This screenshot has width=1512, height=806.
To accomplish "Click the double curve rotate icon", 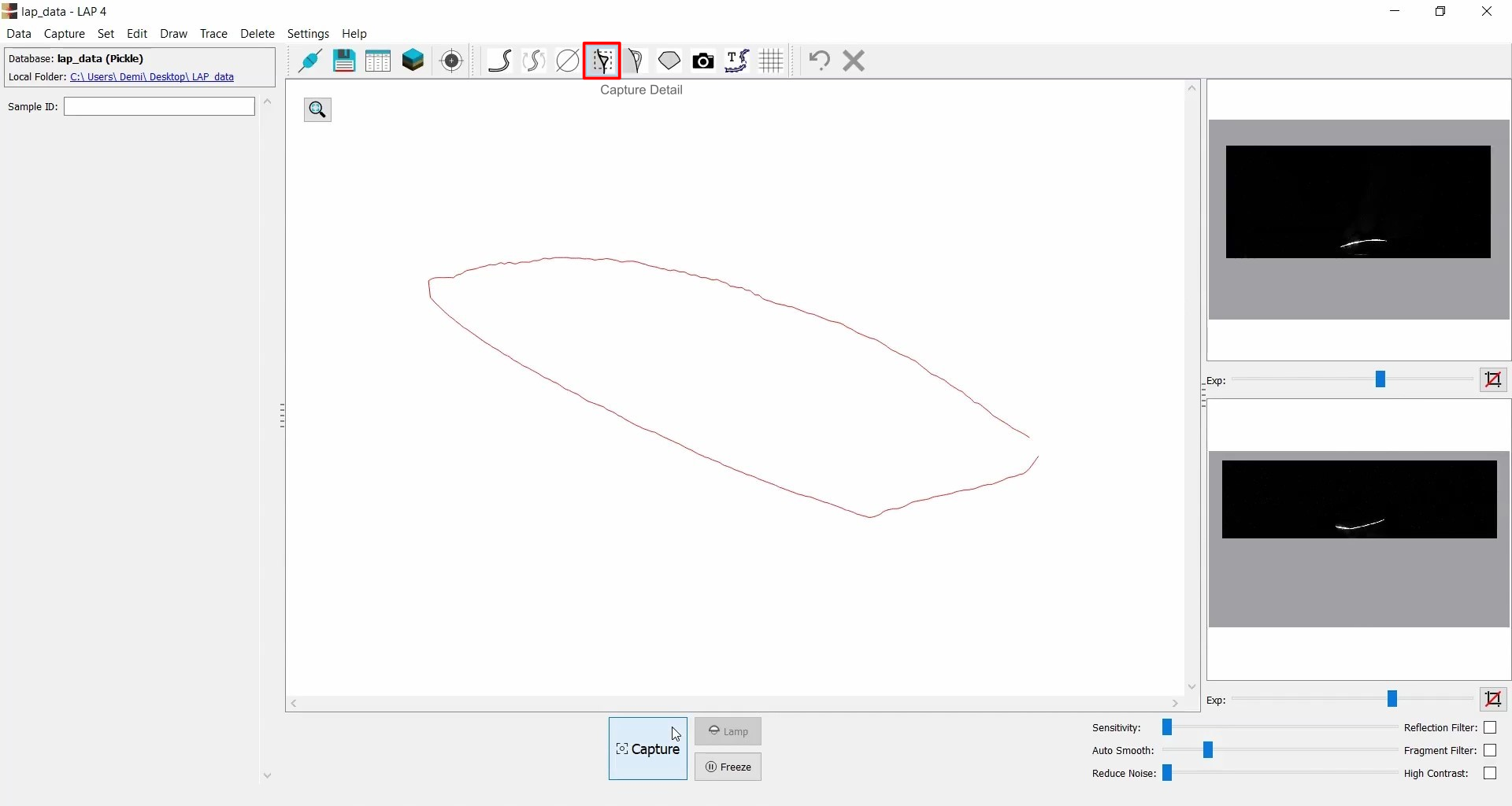I will (x=534, y=61).
